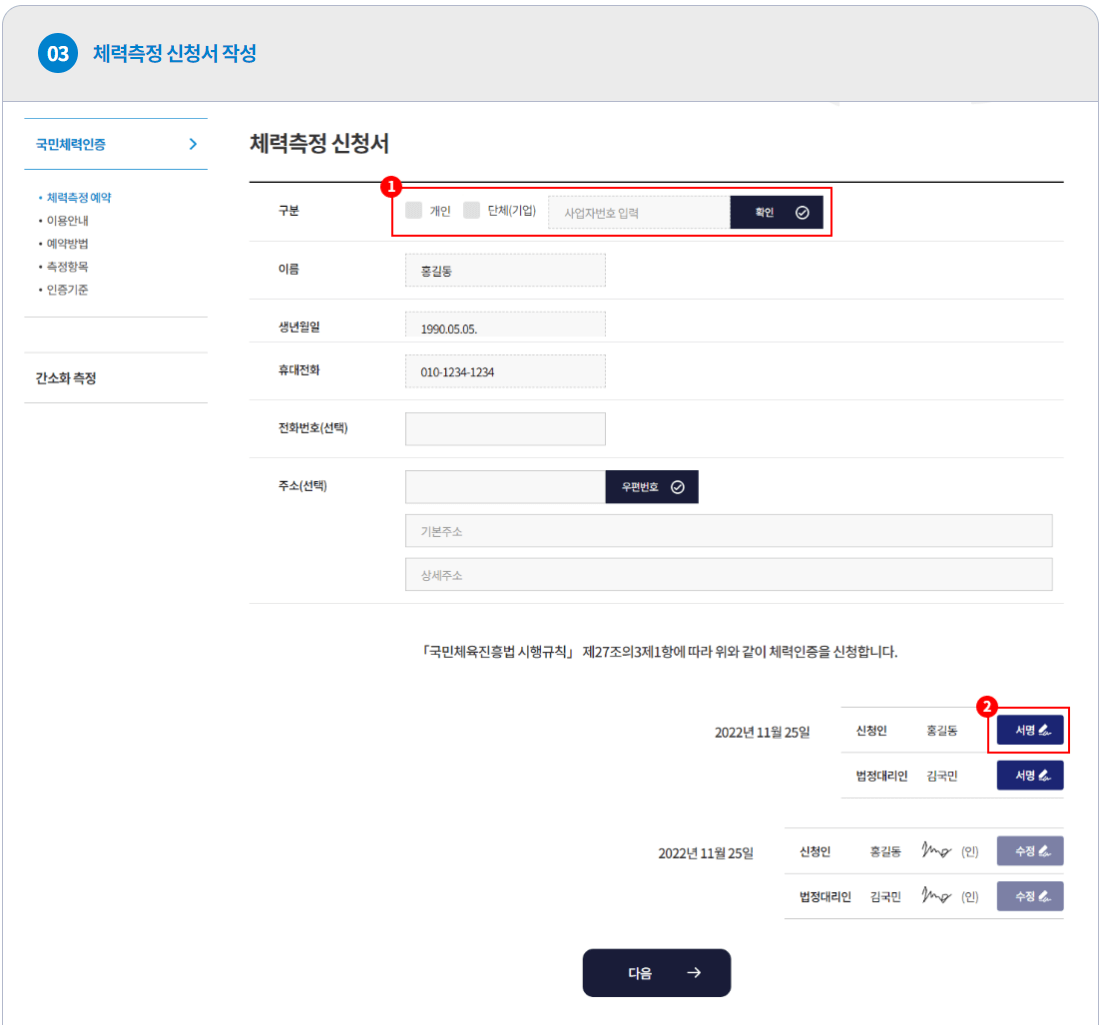Click 서명 button for 법정대리인 김국민
The height and width of the screenshot is (1025, 1100).
(x=1030, y=775)
